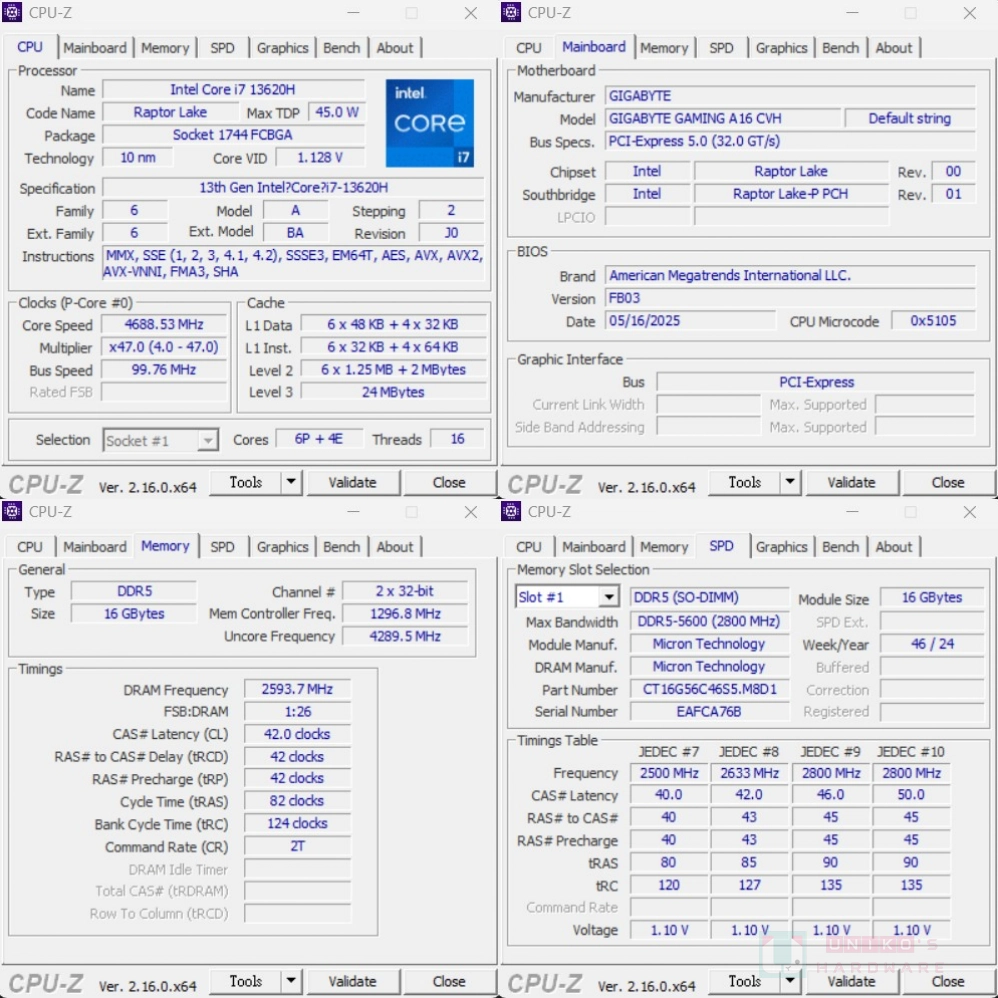Click Validate in the SPD-tab window
The width and height of the screenshot is (998, 998).
(x=852, y=981)
